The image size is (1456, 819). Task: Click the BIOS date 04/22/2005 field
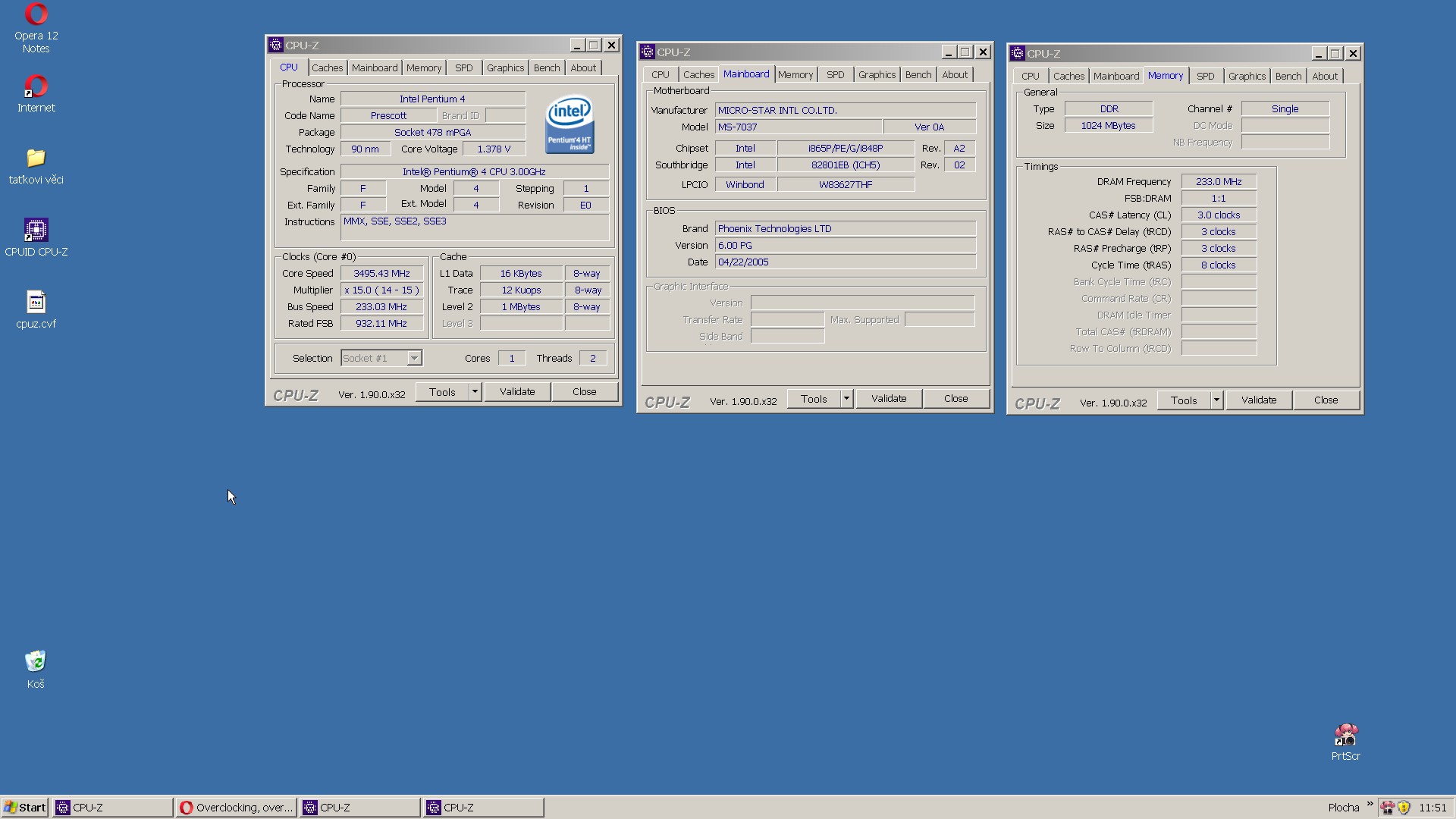[x=846, y=262]
